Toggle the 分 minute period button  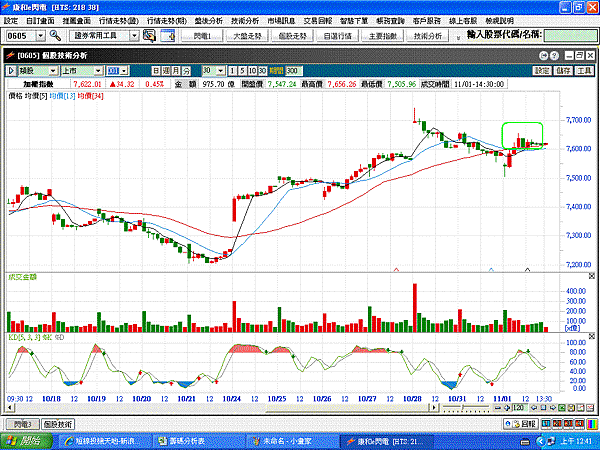point(186,71)
